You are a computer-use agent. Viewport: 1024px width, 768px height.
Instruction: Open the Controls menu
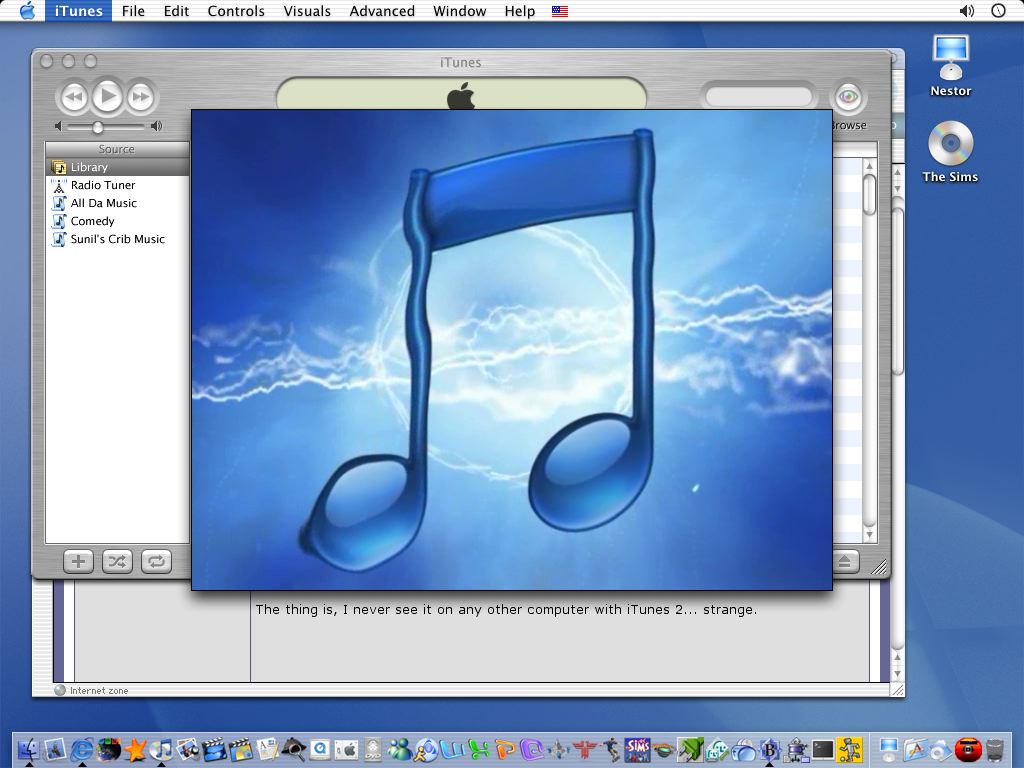tap(236, 11)
